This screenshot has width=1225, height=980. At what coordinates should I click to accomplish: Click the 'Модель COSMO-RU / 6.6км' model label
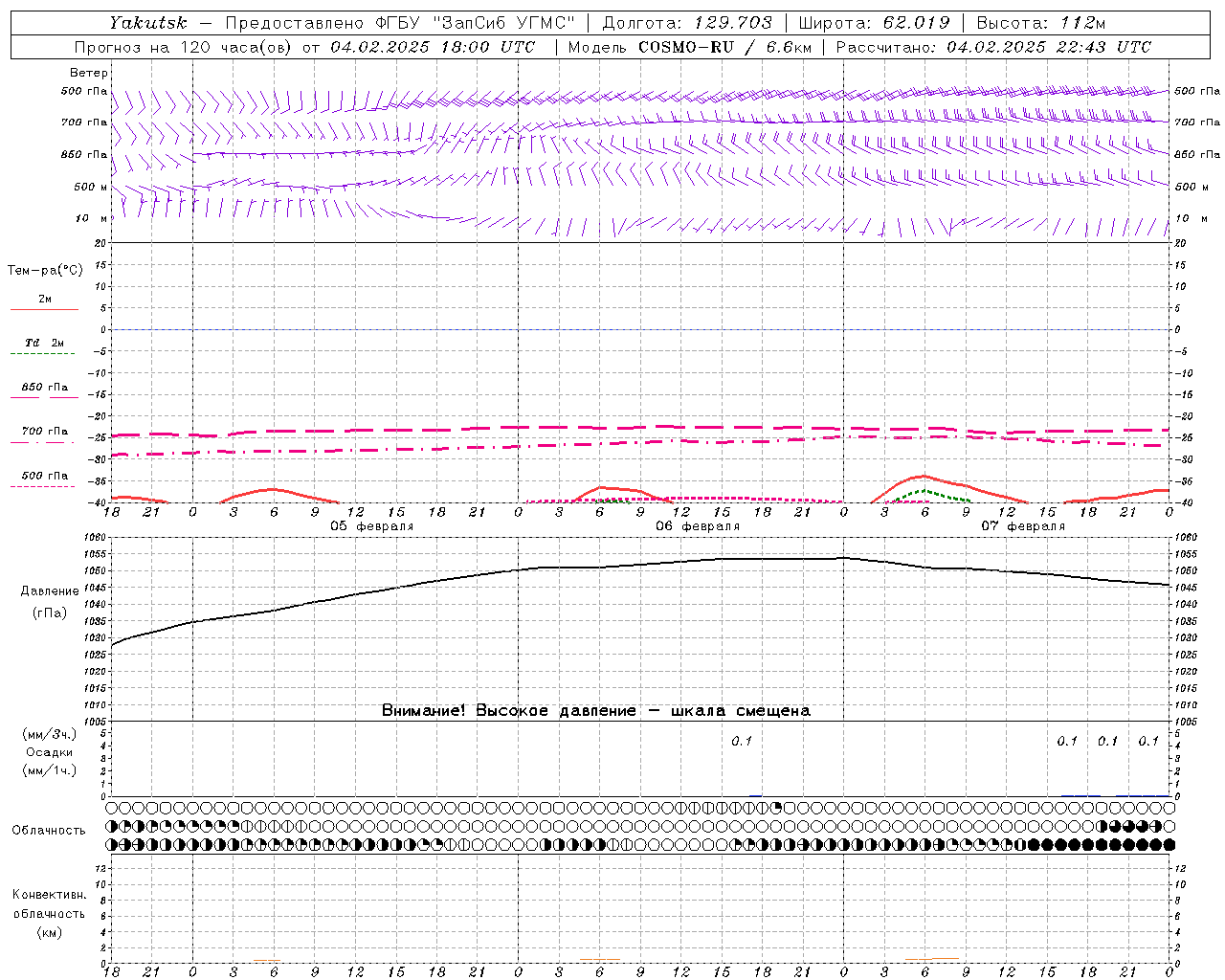(689, 47)
